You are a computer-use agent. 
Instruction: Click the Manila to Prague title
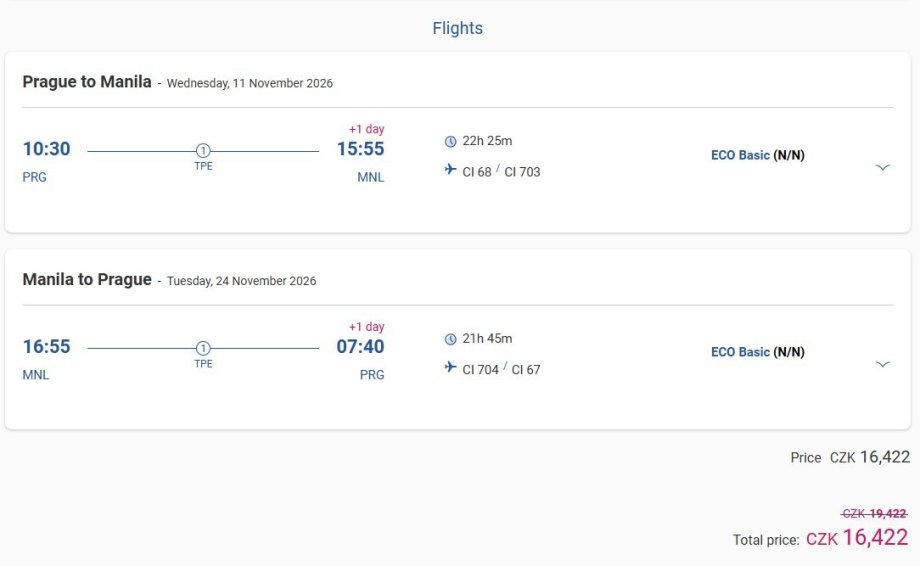pyautogui.click(x=87, y=279)
